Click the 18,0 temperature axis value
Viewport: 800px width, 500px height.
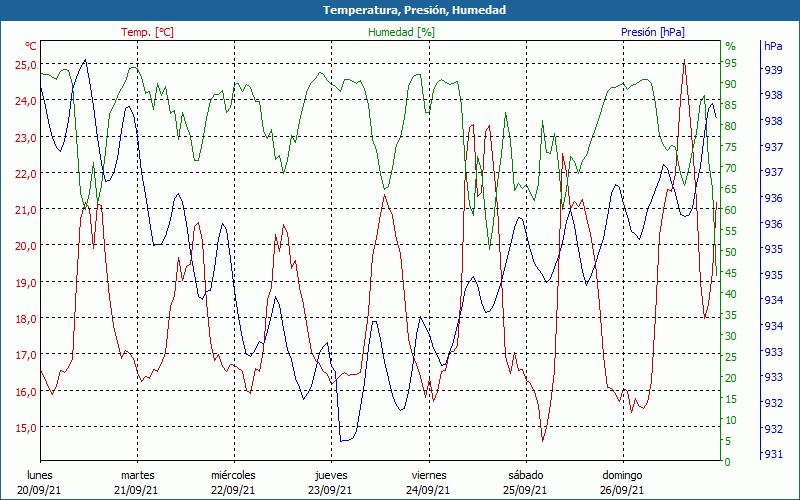[x=27, y=319]
